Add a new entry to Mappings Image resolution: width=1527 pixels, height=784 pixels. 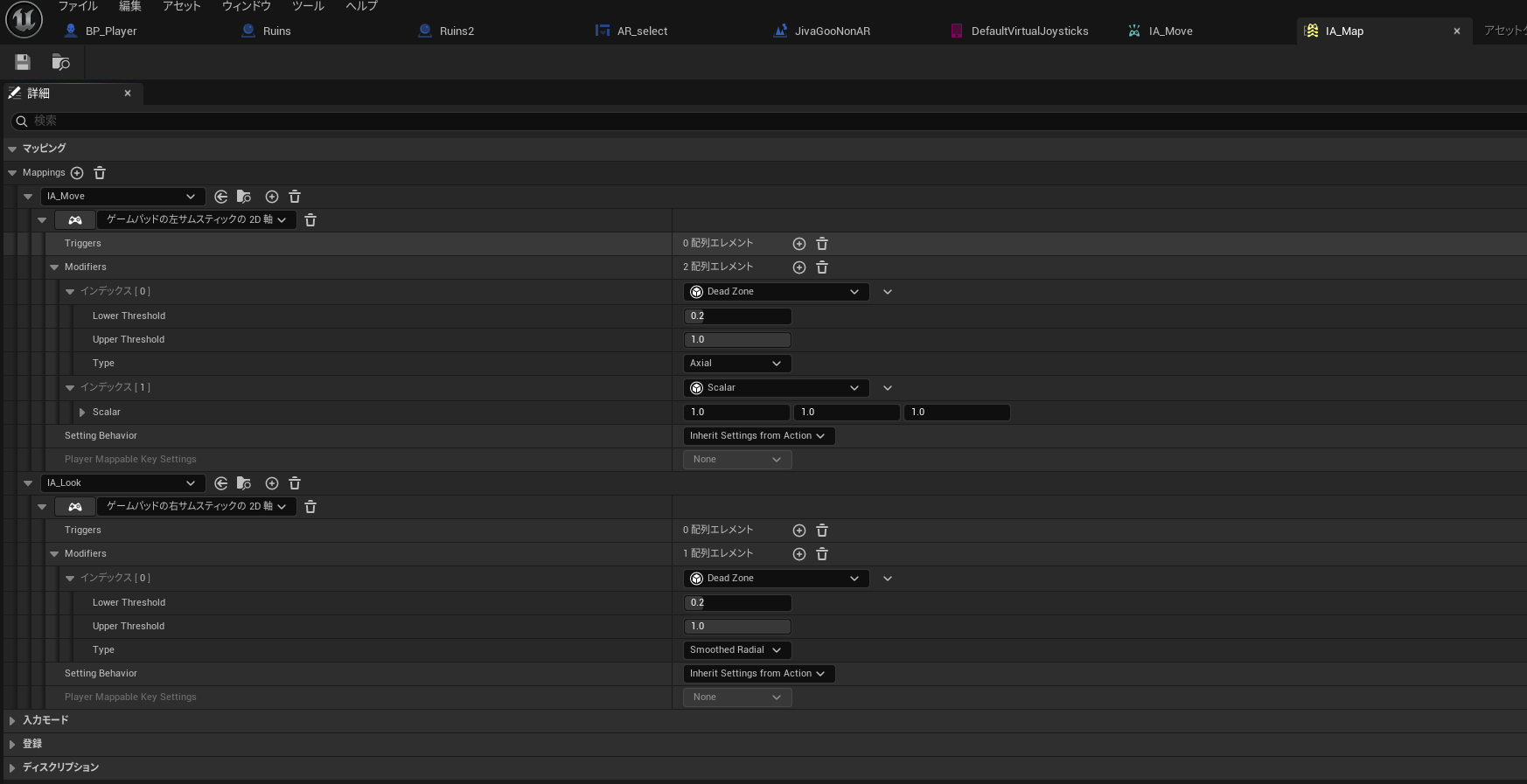pyautogui.click(x=77, y=173)
